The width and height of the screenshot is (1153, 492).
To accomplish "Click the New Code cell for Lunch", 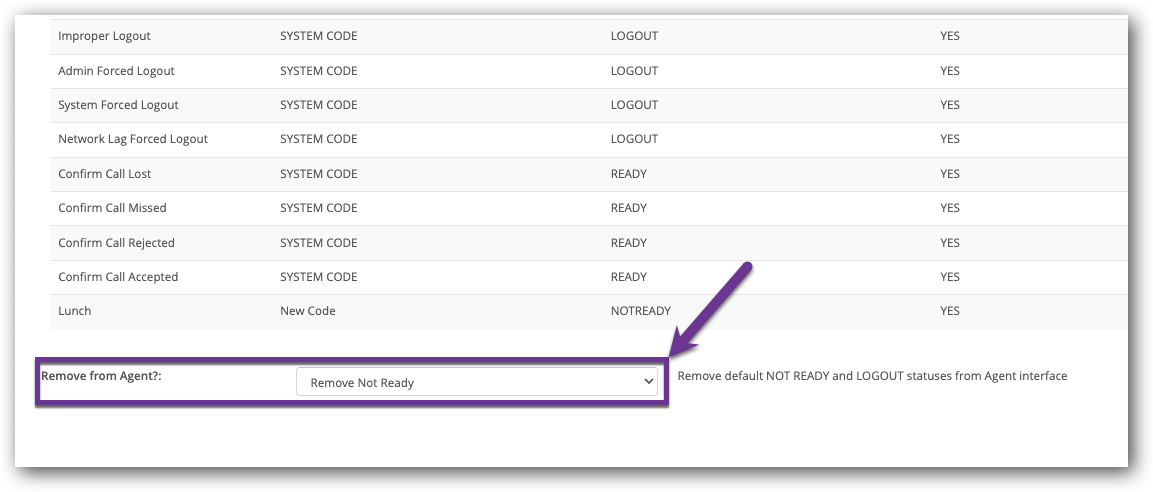I will coord(307,311).
